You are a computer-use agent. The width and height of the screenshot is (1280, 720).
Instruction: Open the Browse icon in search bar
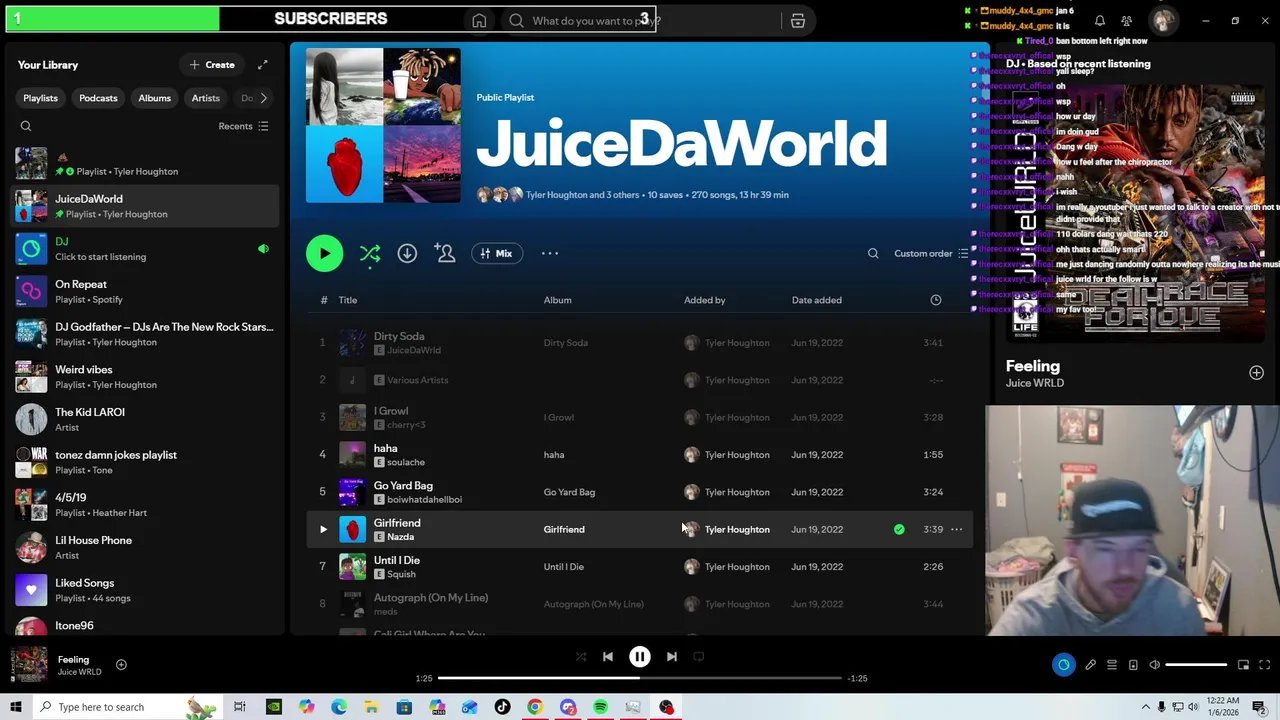[797, 21]
